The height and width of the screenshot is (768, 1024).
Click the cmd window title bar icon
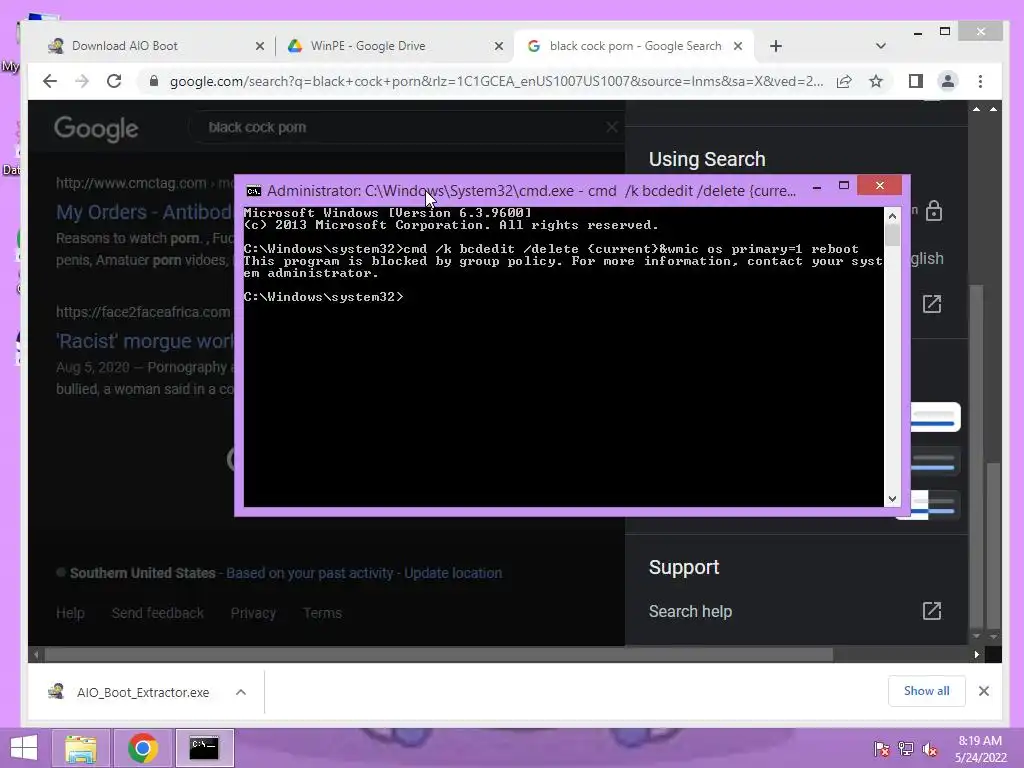(253, 191)
